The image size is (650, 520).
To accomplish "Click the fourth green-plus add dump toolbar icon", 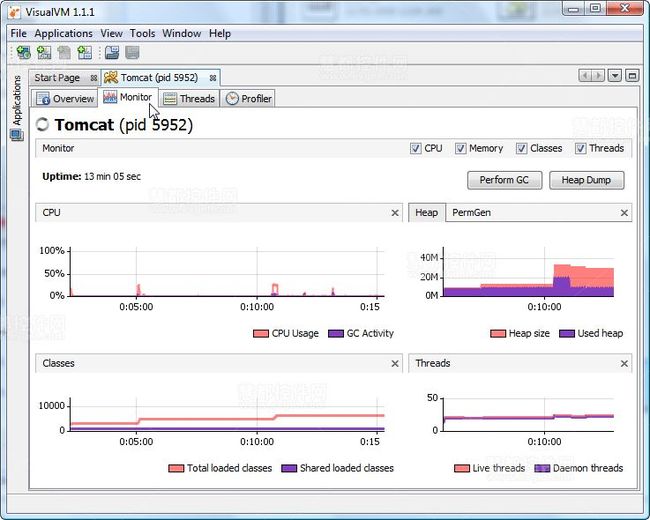I will point(85,53).
